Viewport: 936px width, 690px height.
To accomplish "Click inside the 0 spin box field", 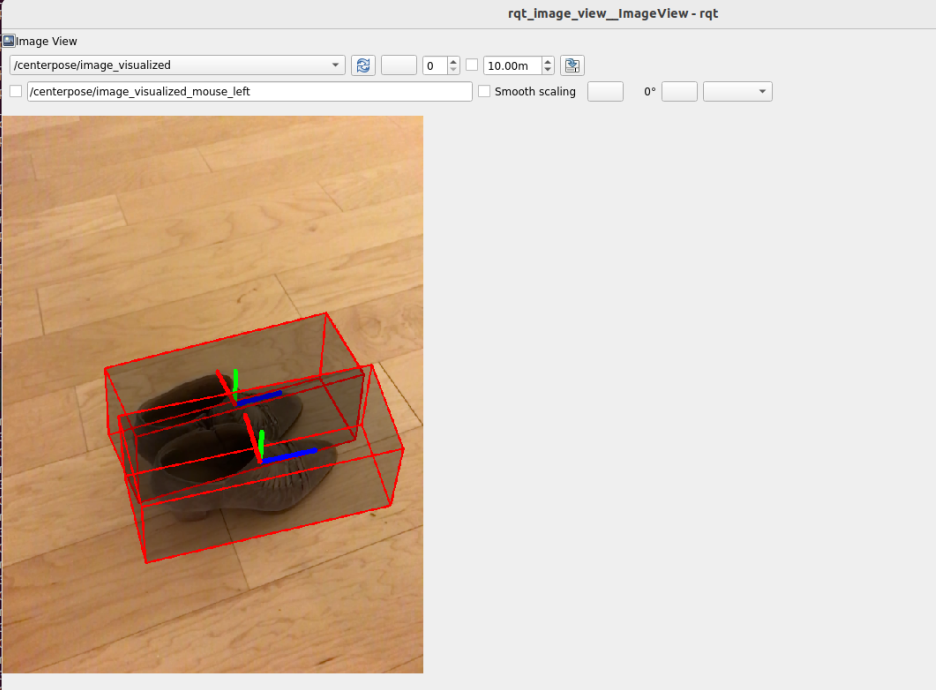I will pos(434,65).
